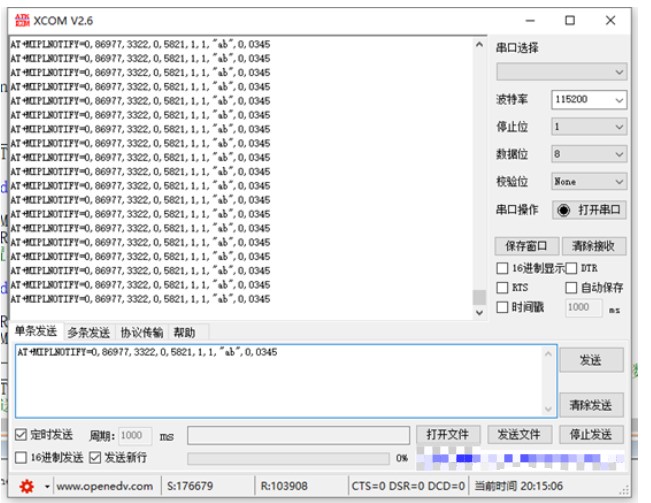Open the www.openedv.com link
Viewport: 651px width, 503px height.
click(105, 486)
